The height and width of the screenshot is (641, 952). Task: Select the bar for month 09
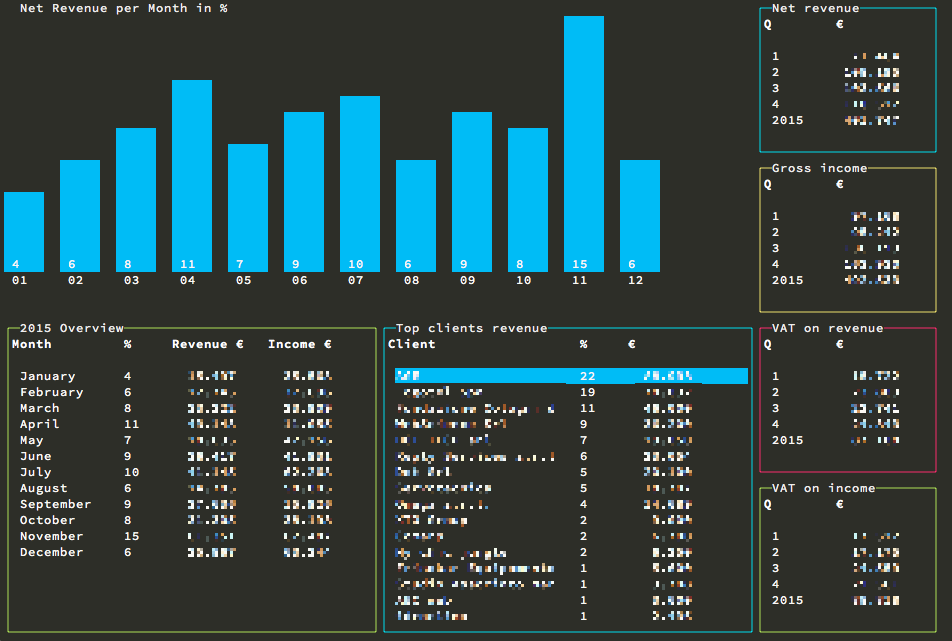point(472,192)
